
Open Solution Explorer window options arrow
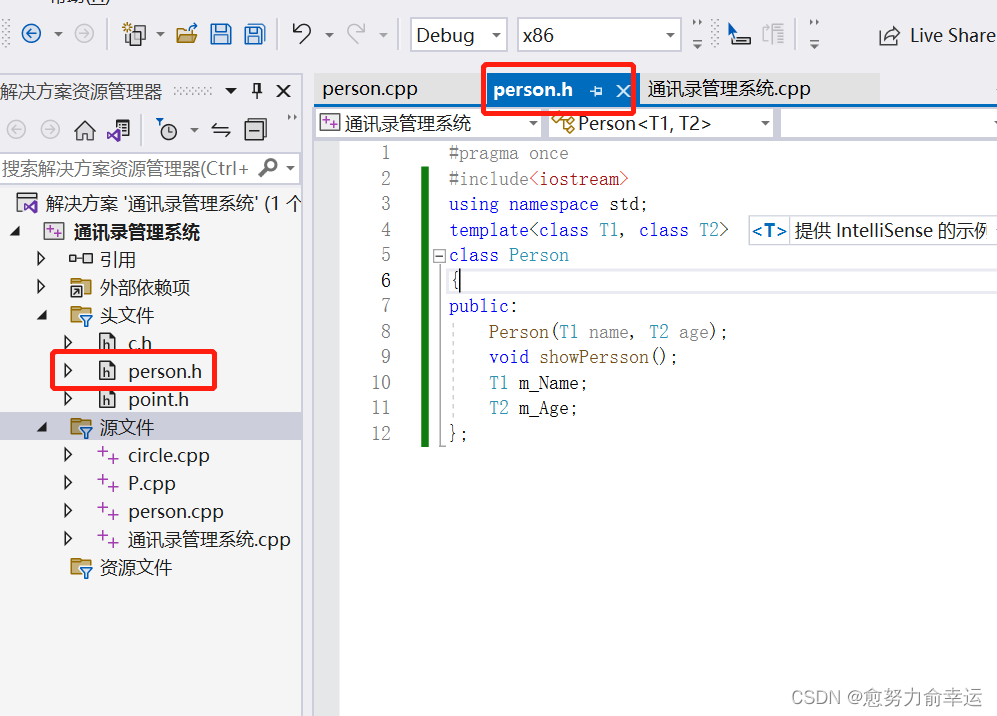click(x=231, y=91)
